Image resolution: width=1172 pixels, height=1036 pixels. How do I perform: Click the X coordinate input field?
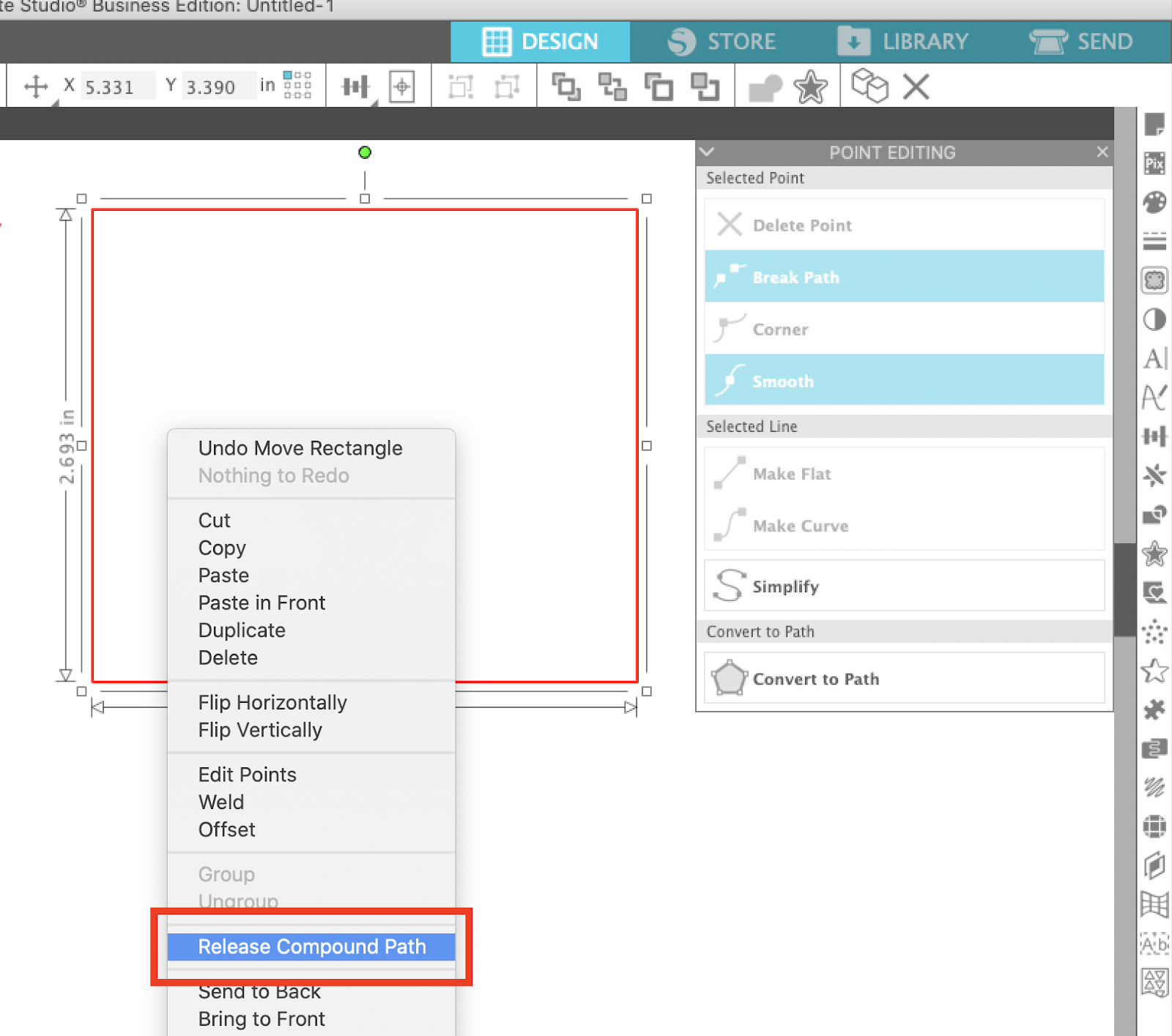[116, 86]
